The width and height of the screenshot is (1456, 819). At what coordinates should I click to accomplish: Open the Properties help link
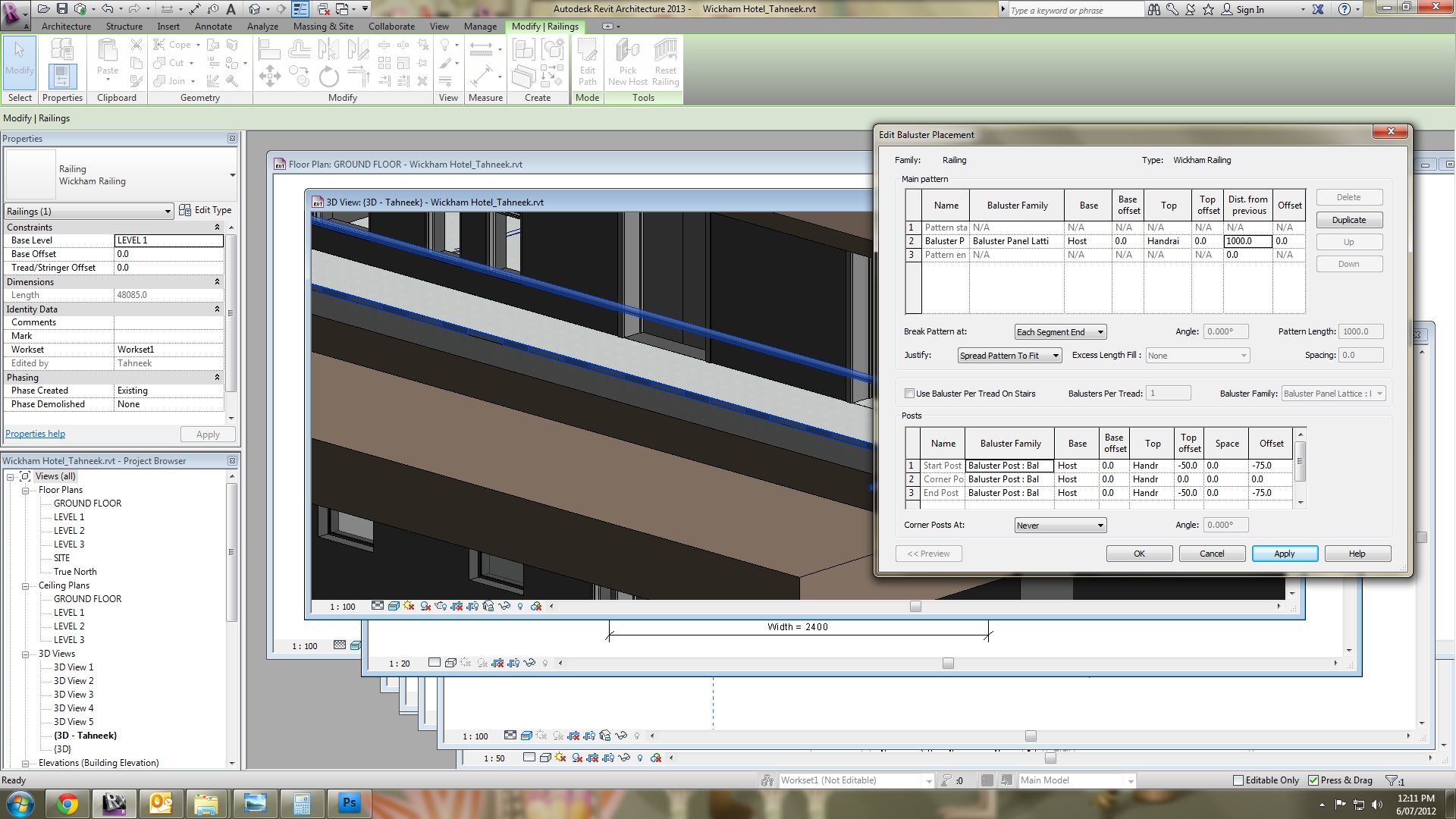point(35,434)
